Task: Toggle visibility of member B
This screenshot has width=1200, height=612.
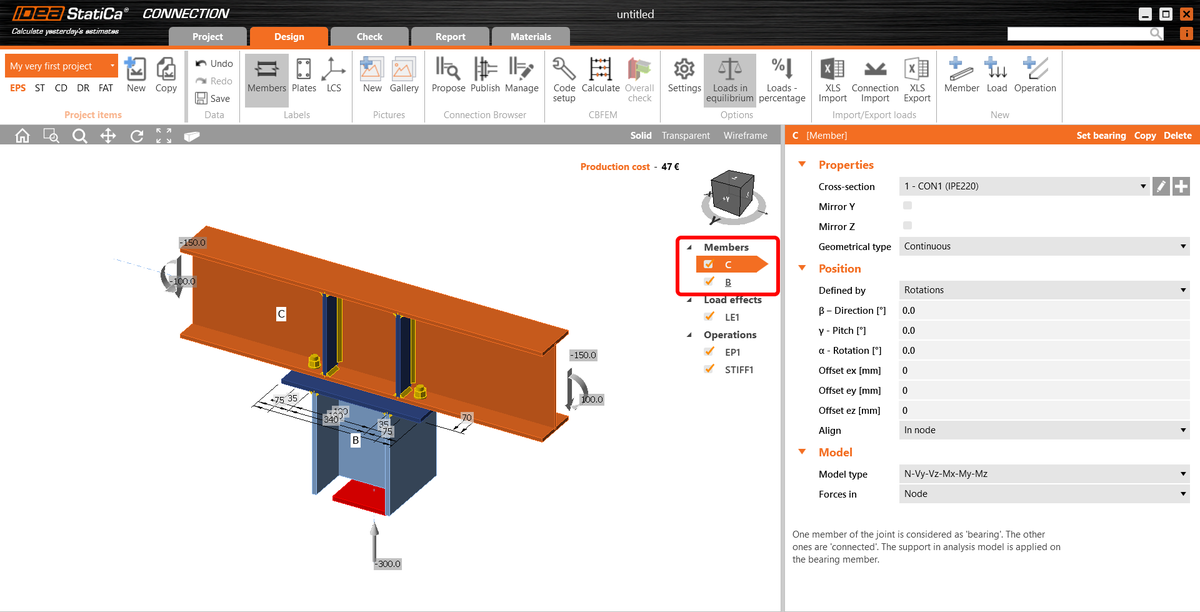Action: tap(707, 281)
